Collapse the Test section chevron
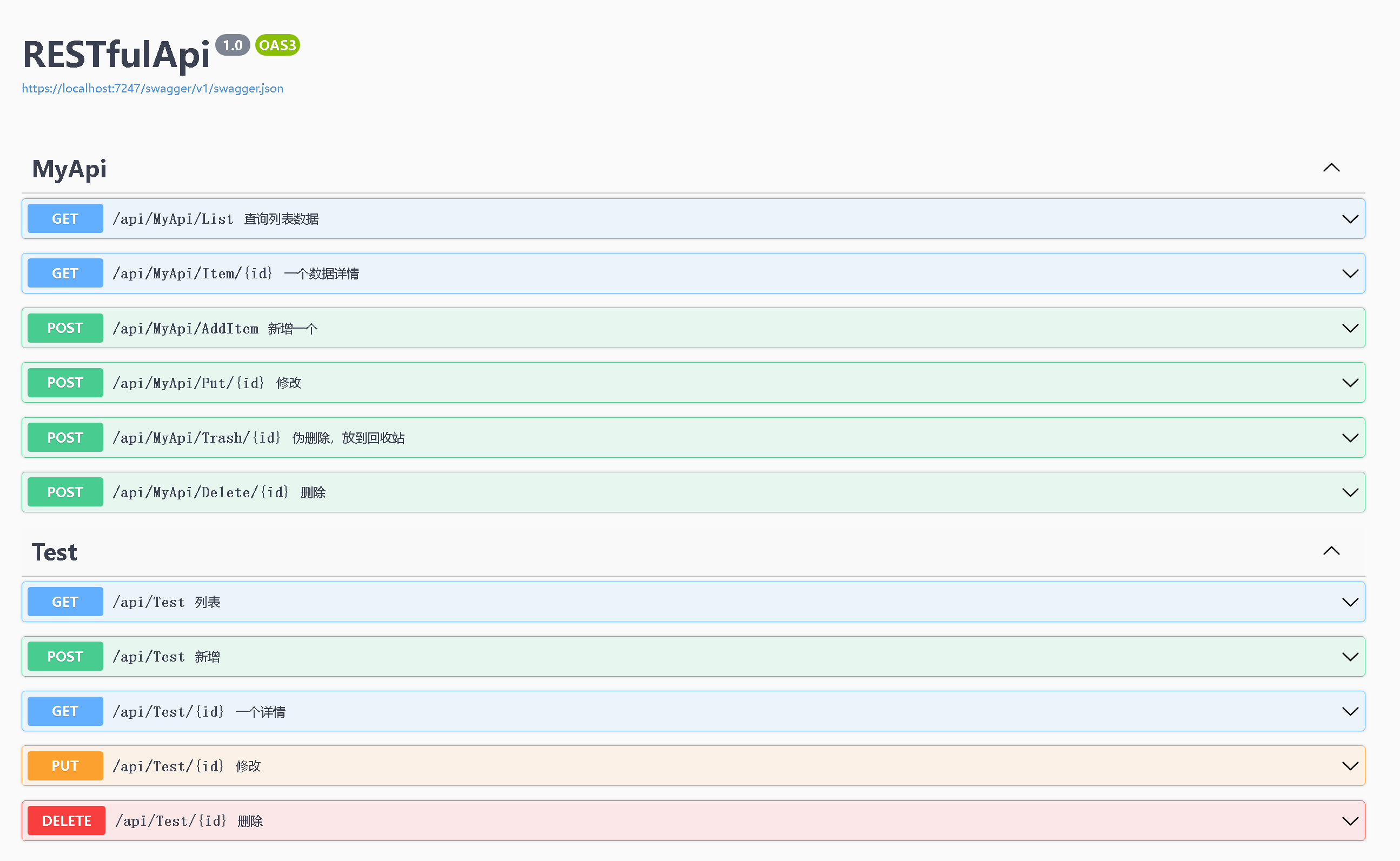1400x861 pixels. (1331, 551)
